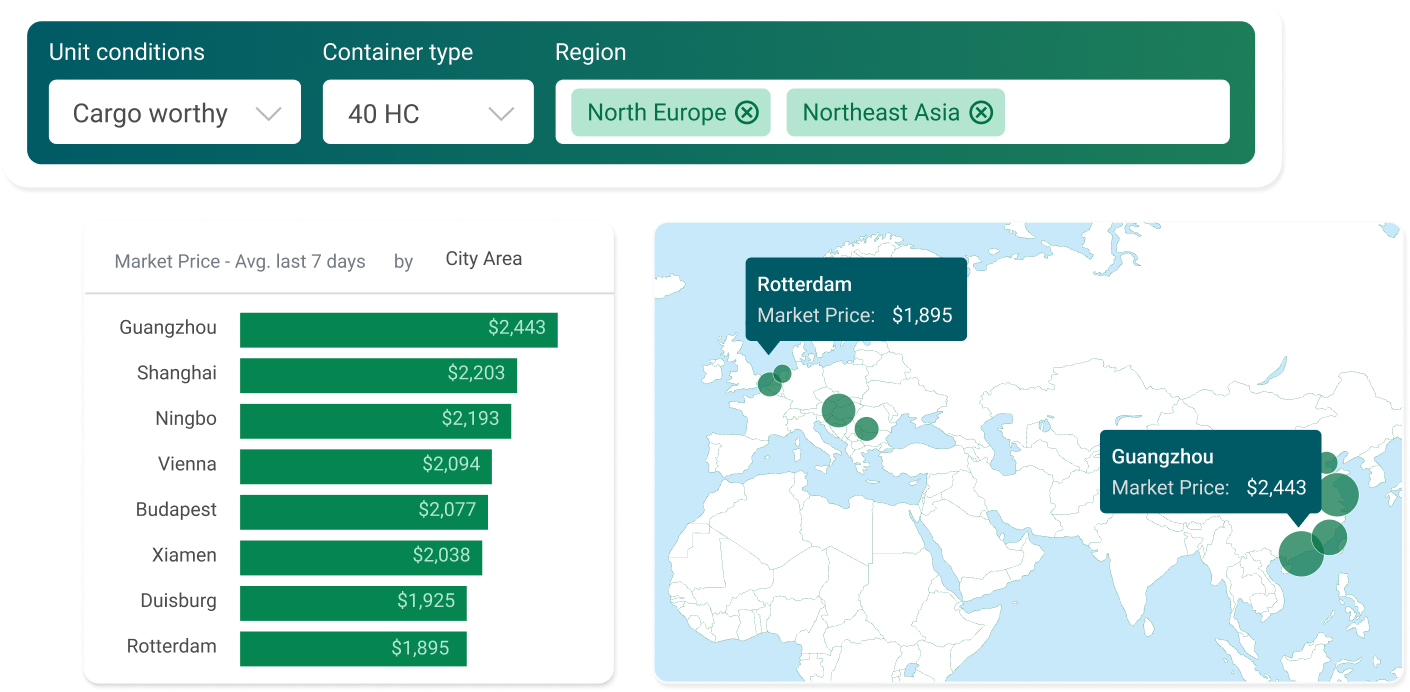Select the Rotterdam $1,895 bar

[353, 648]
